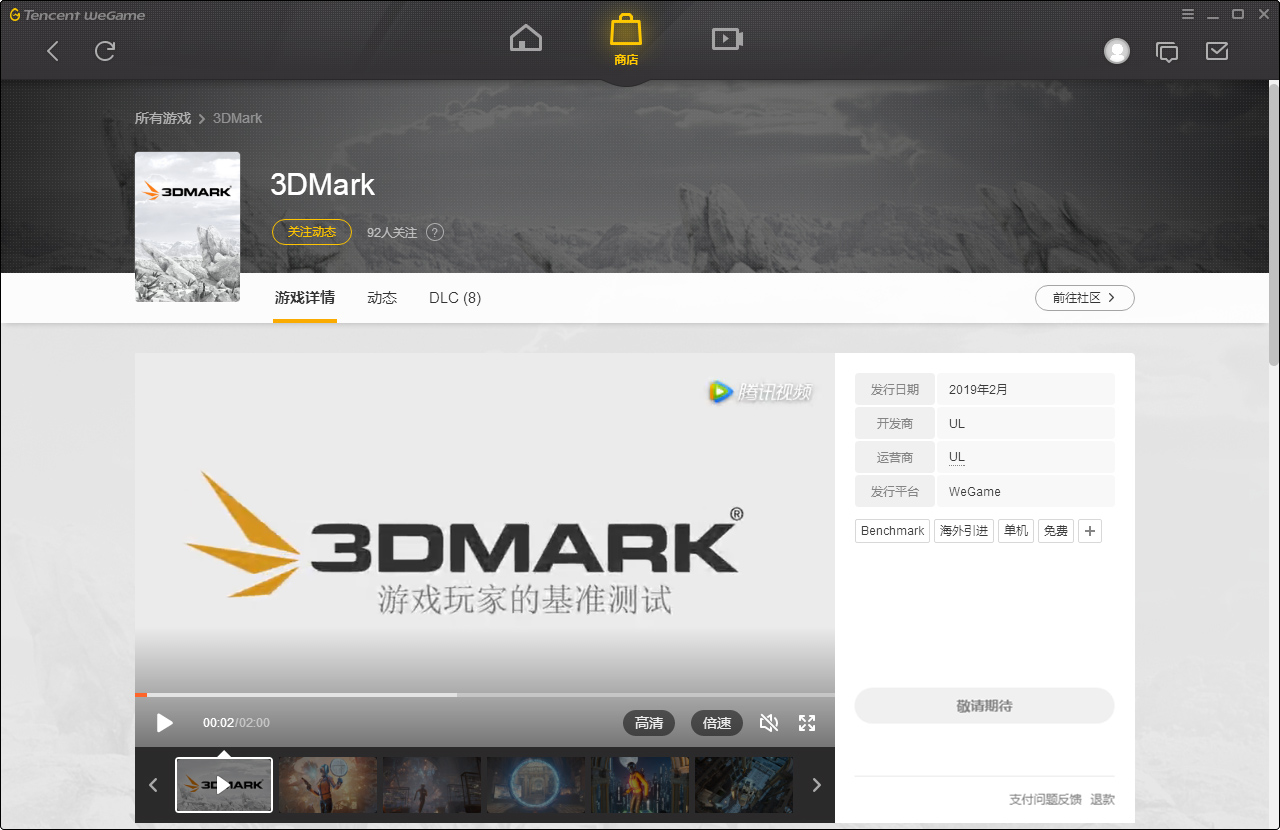
Task: Show next thumbnails with right arrow
Action: pyautogui.click(x=816, y=785)
